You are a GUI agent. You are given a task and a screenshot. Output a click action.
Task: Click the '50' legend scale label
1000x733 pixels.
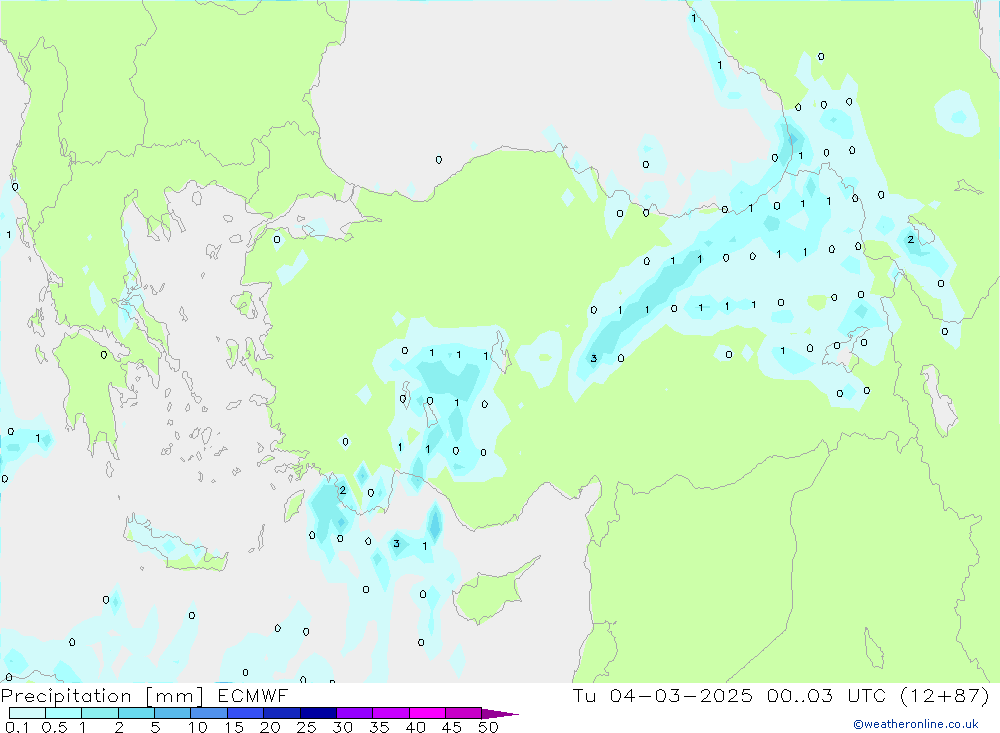488,727
